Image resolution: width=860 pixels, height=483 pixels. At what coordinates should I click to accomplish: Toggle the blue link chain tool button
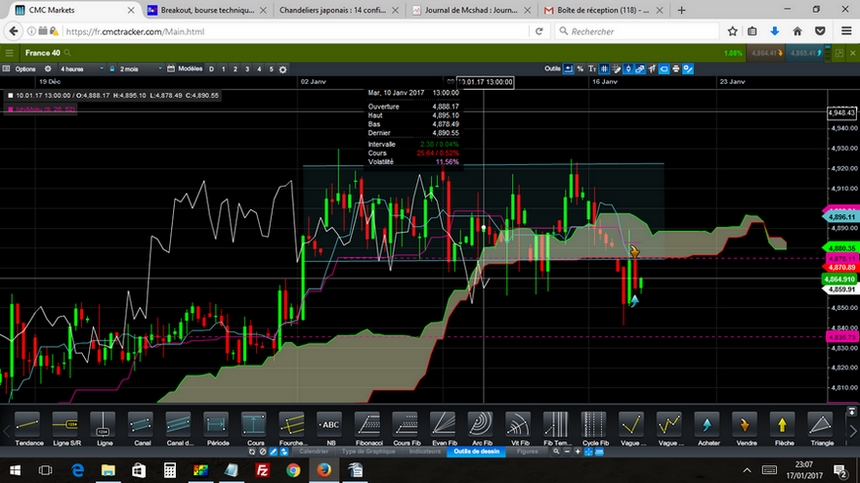640,69
